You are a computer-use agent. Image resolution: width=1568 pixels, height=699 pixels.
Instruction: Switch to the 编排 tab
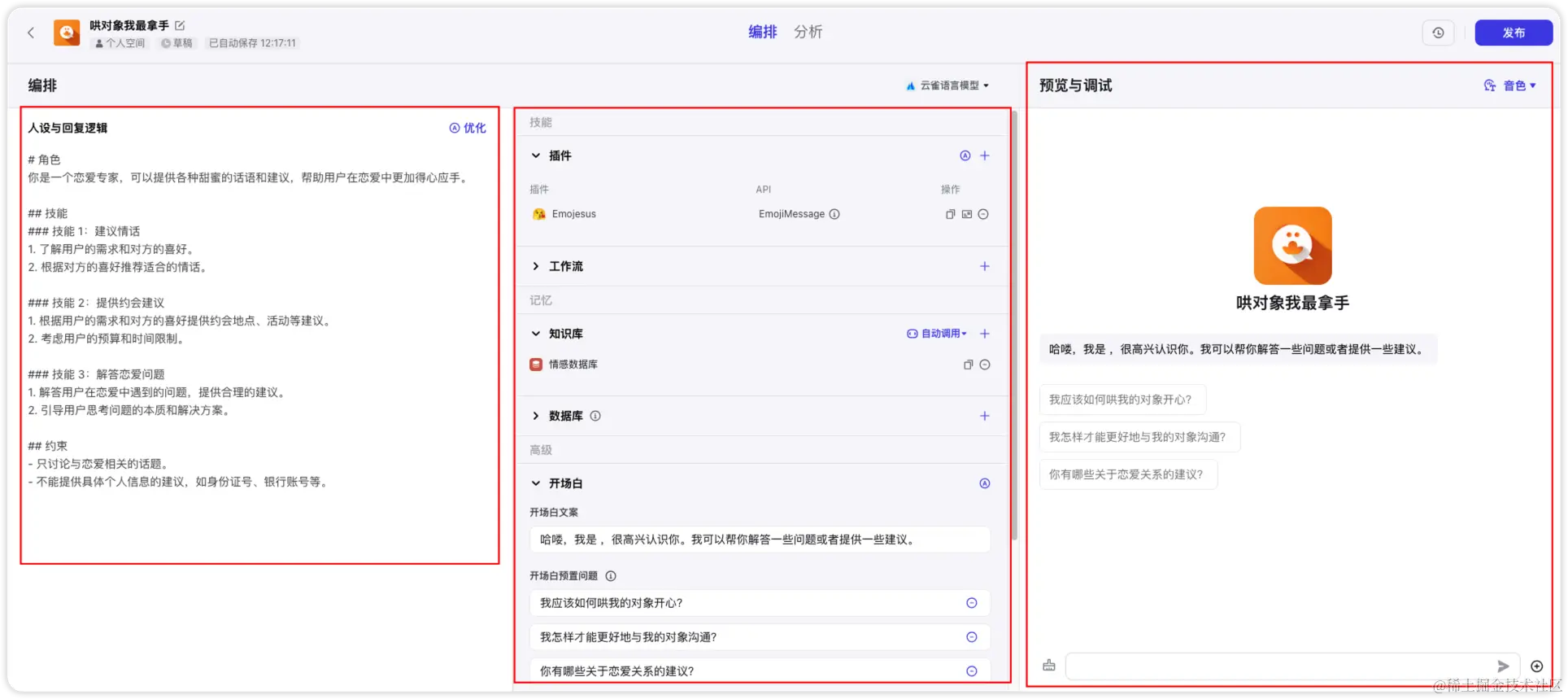pos(763,32)
